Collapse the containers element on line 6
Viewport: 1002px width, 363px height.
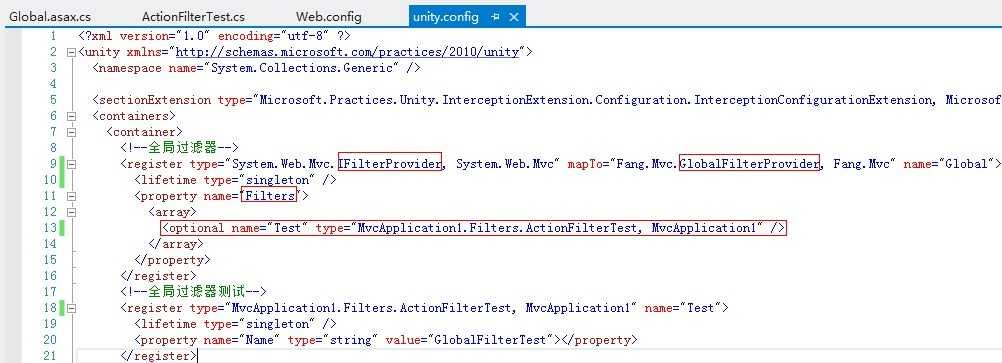click(72, 116)
